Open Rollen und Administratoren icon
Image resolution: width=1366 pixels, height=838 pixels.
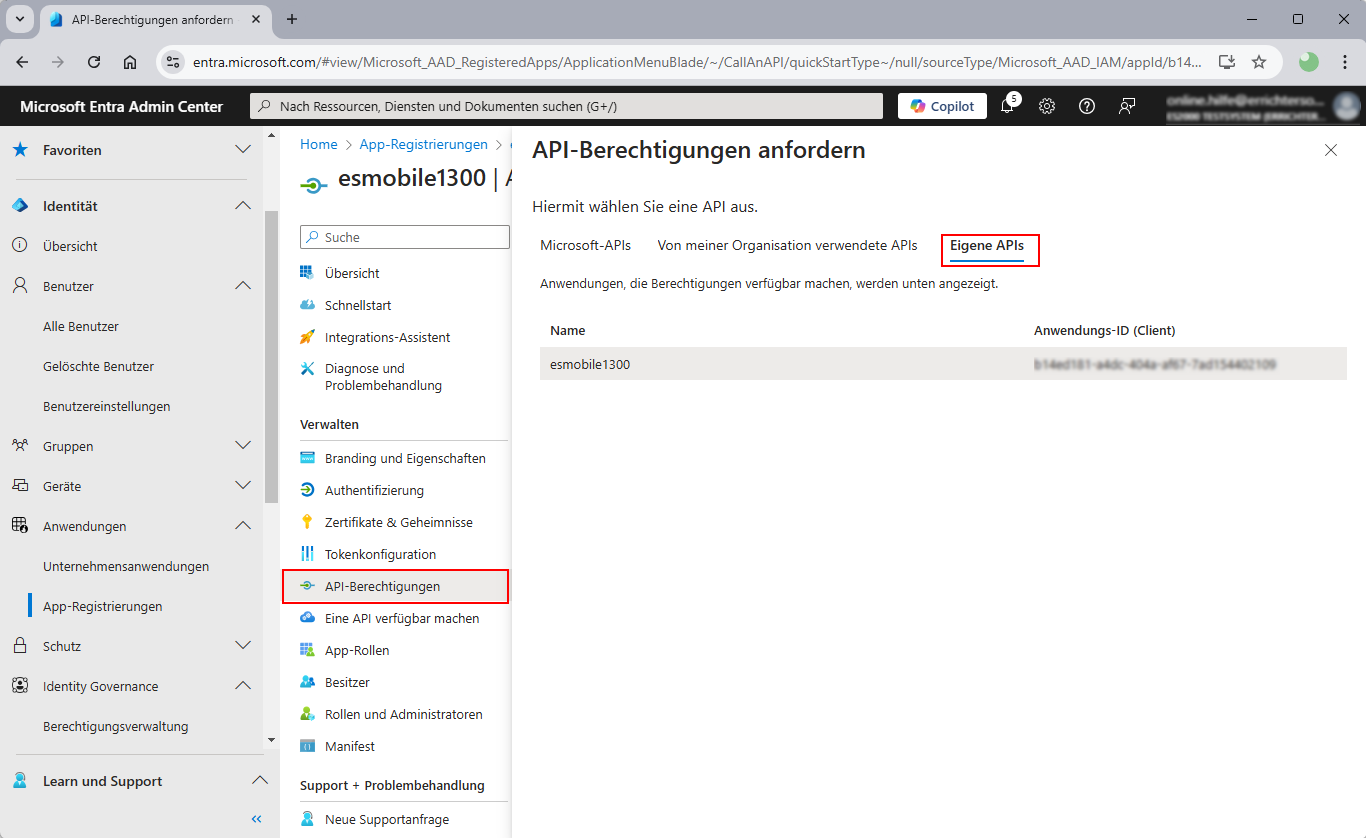tap(307, 714)
